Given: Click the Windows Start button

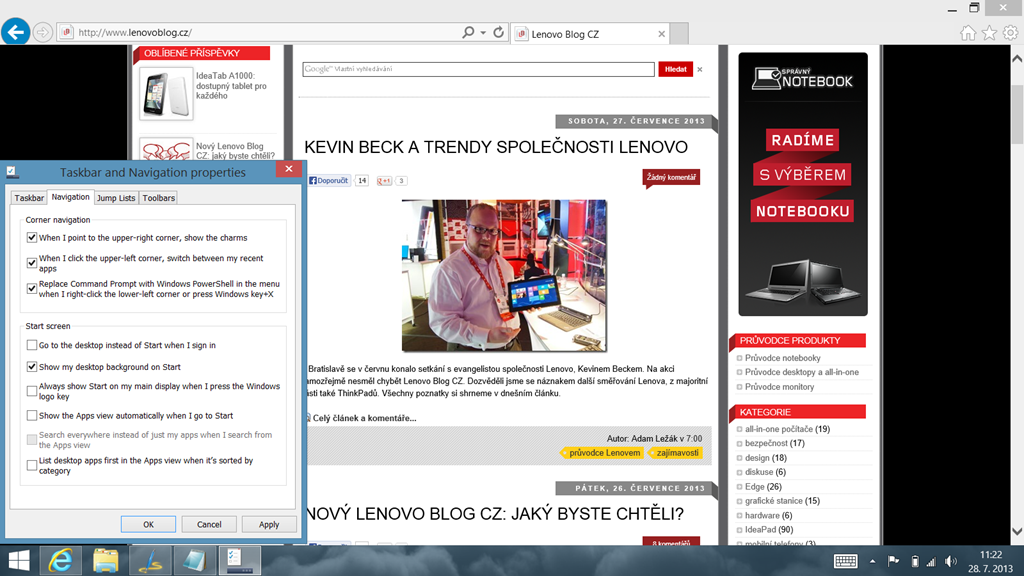Looking at the screenshot, I should (x=18, y=560).
